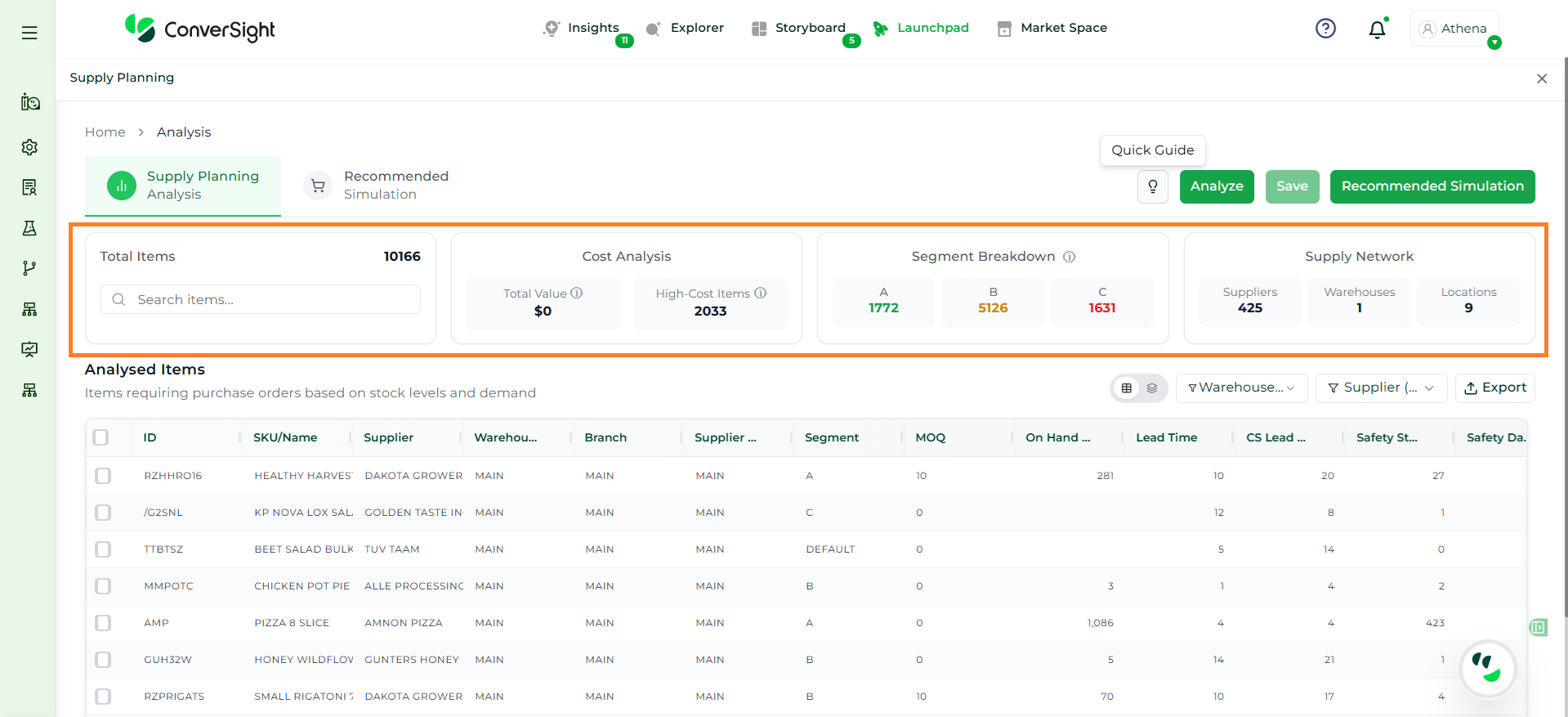Viewport: 1568px width, 717px height.
Task: Switch to grid table view icon
Action: 1126,388
